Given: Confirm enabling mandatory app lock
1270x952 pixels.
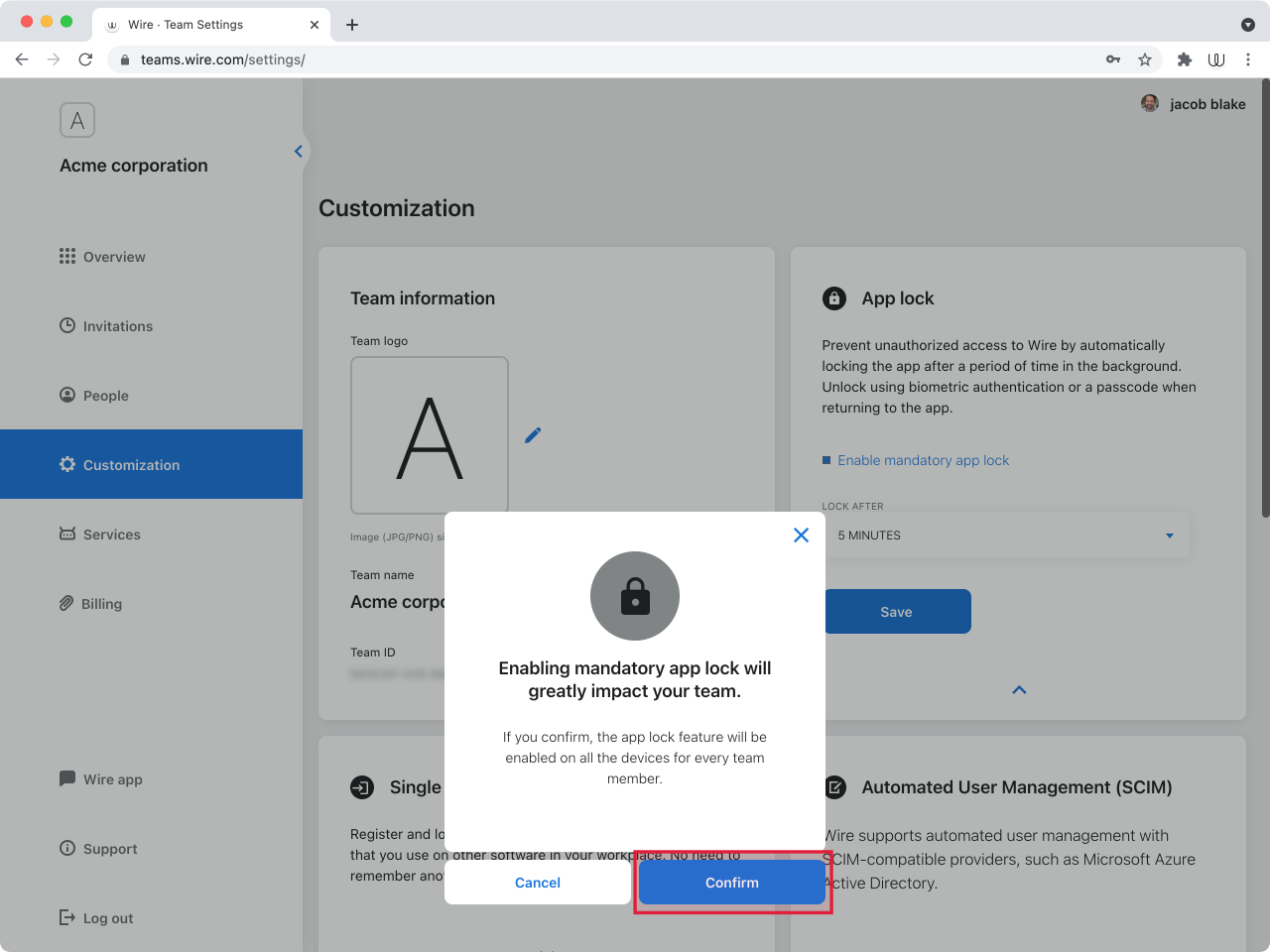Looking at the screenshot, I should coord(731,882).
